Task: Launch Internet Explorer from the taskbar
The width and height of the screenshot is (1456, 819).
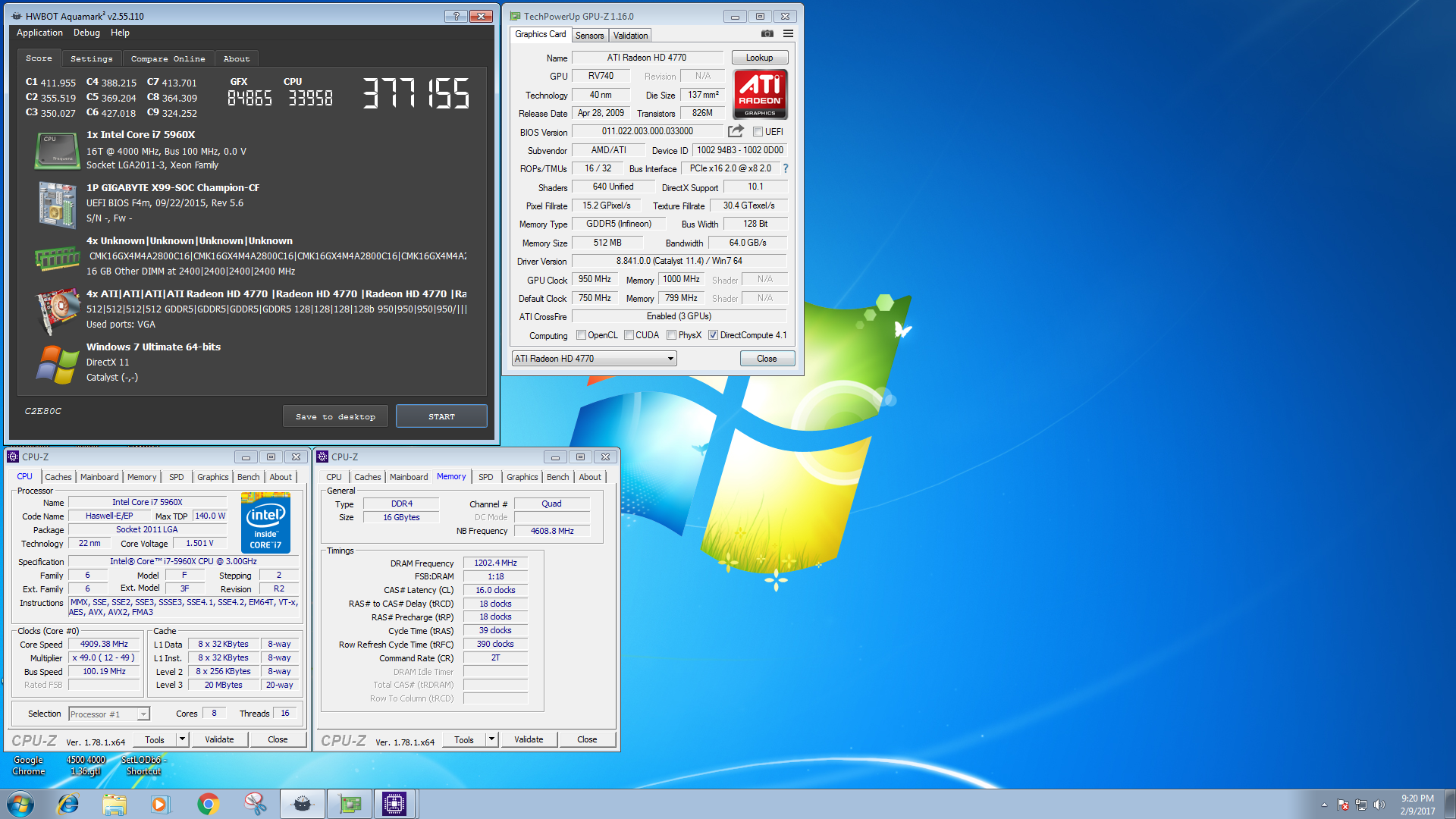Action: click(68, 804)
